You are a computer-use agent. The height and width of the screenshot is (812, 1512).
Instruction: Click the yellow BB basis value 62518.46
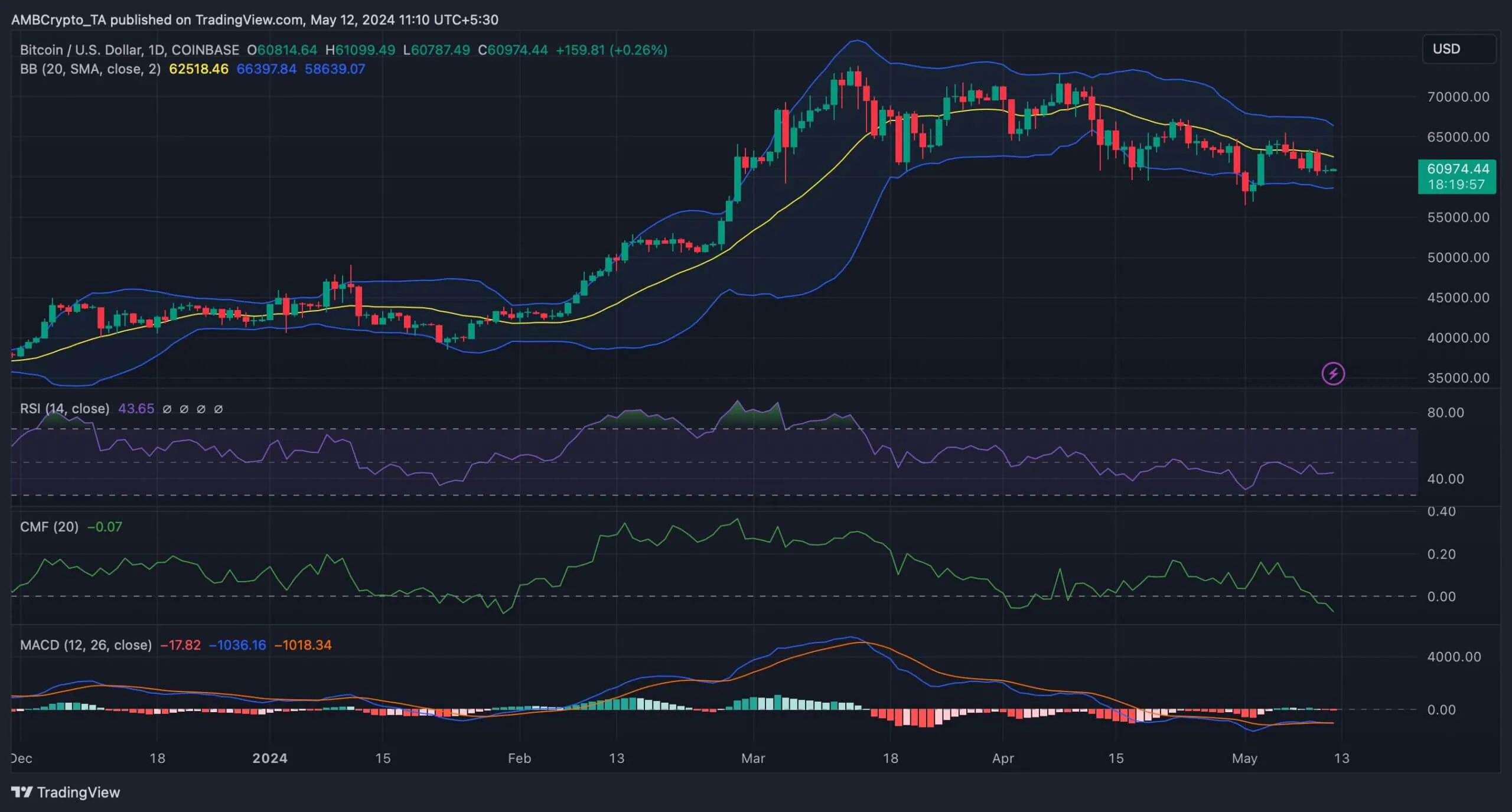(x=198, y=69)
